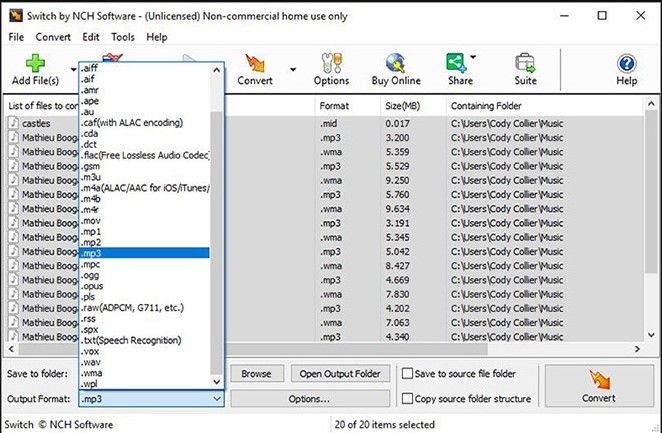
Task: Choose .m4a(ALAC/AAC for iOS/iTunes) format
Action: [x=144, y=188]
